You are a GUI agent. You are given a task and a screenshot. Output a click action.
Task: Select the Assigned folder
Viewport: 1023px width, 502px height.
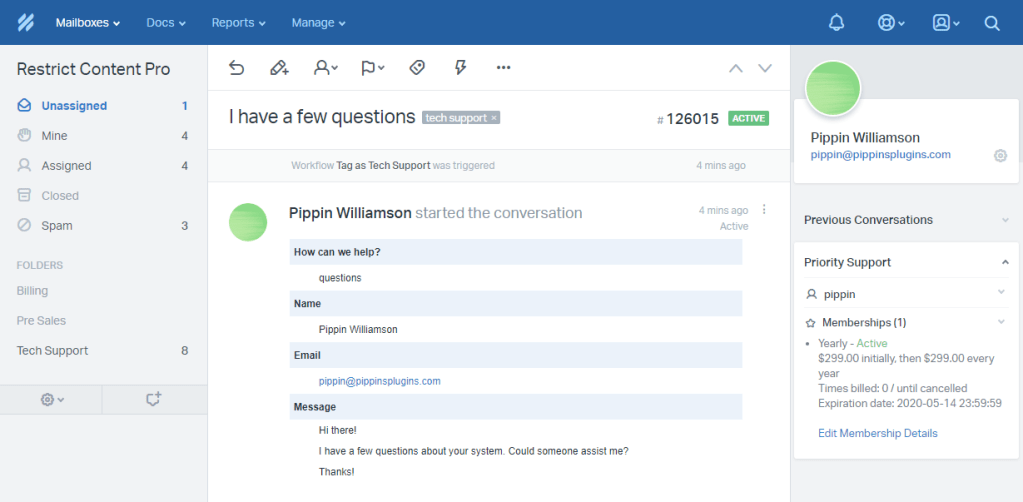pos(103,166)
